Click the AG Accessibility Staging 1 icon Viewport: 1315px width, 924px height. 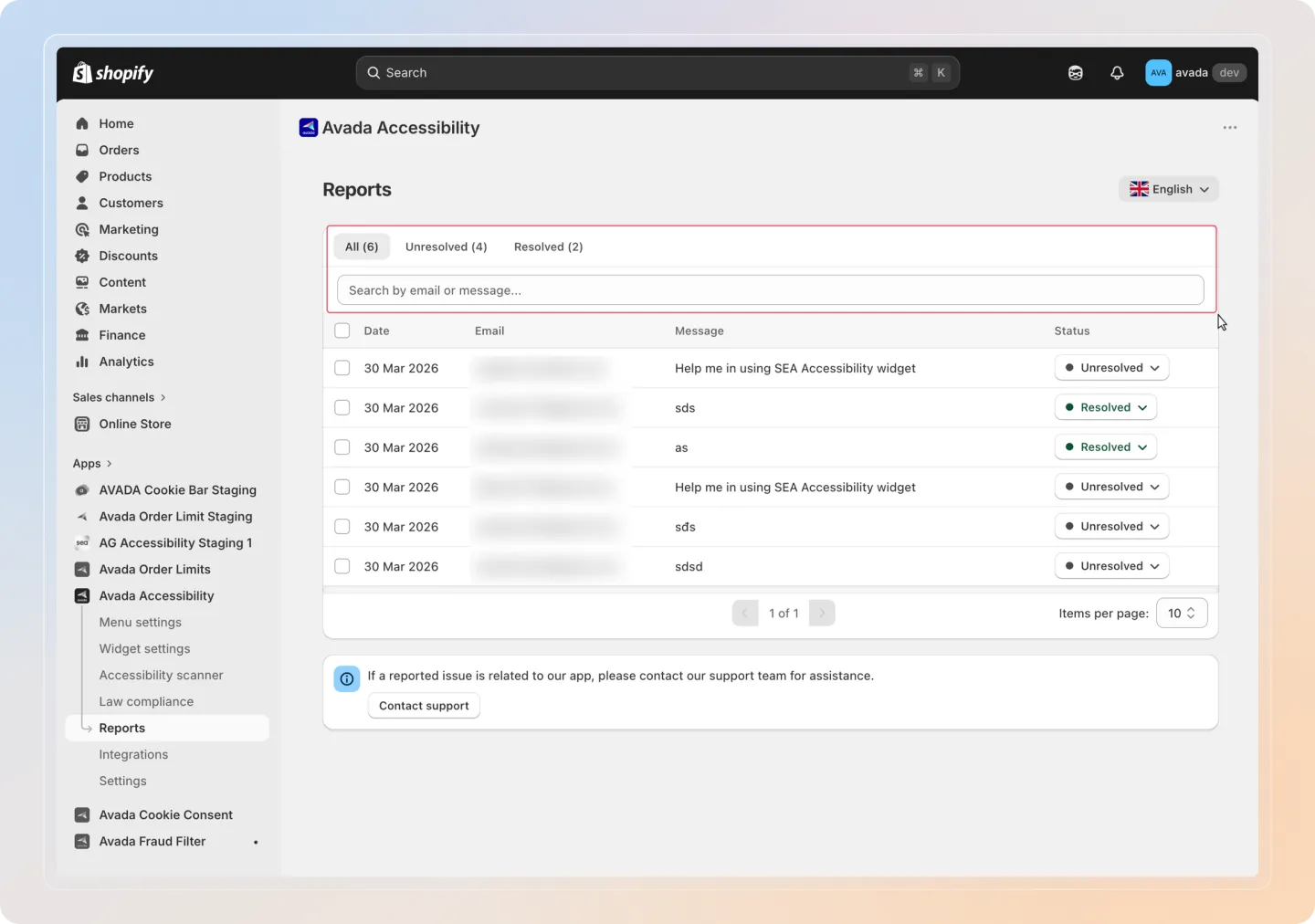pos(82,543)
